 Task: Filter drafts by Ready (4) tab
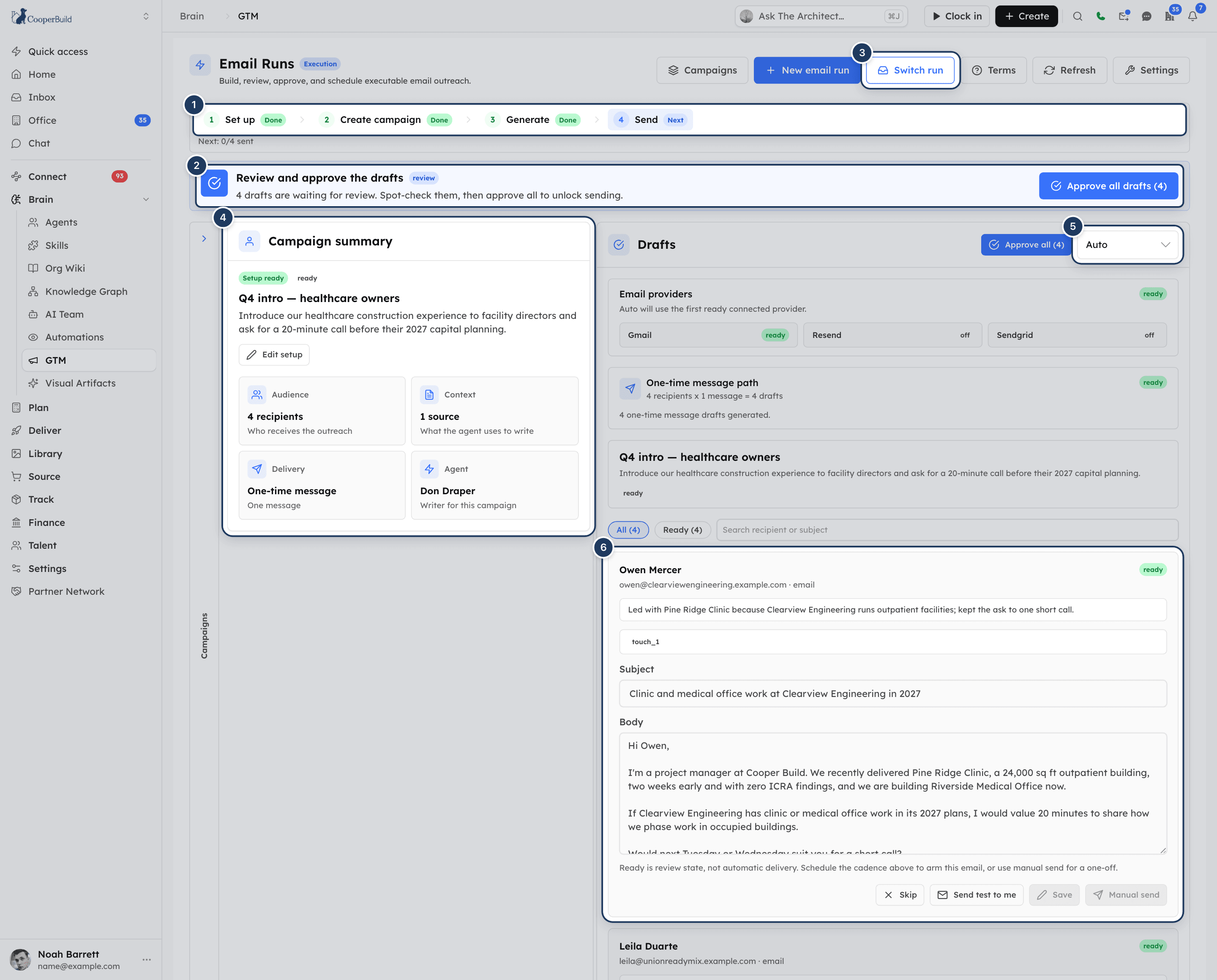coord(682,530)
